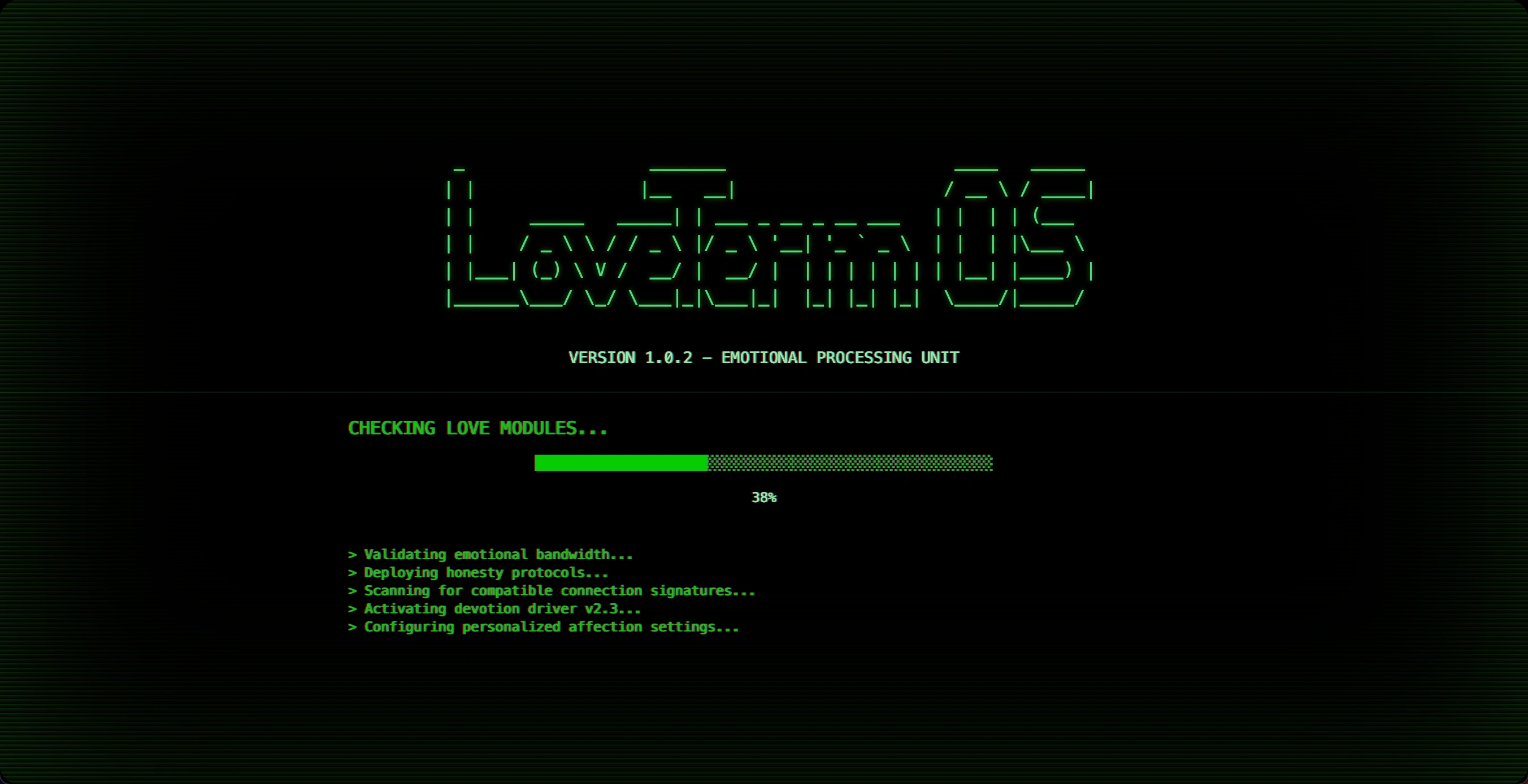Click the dotted unfilled part of progress bar
The width and height of the screenshot is (1528, 784).
849,463
